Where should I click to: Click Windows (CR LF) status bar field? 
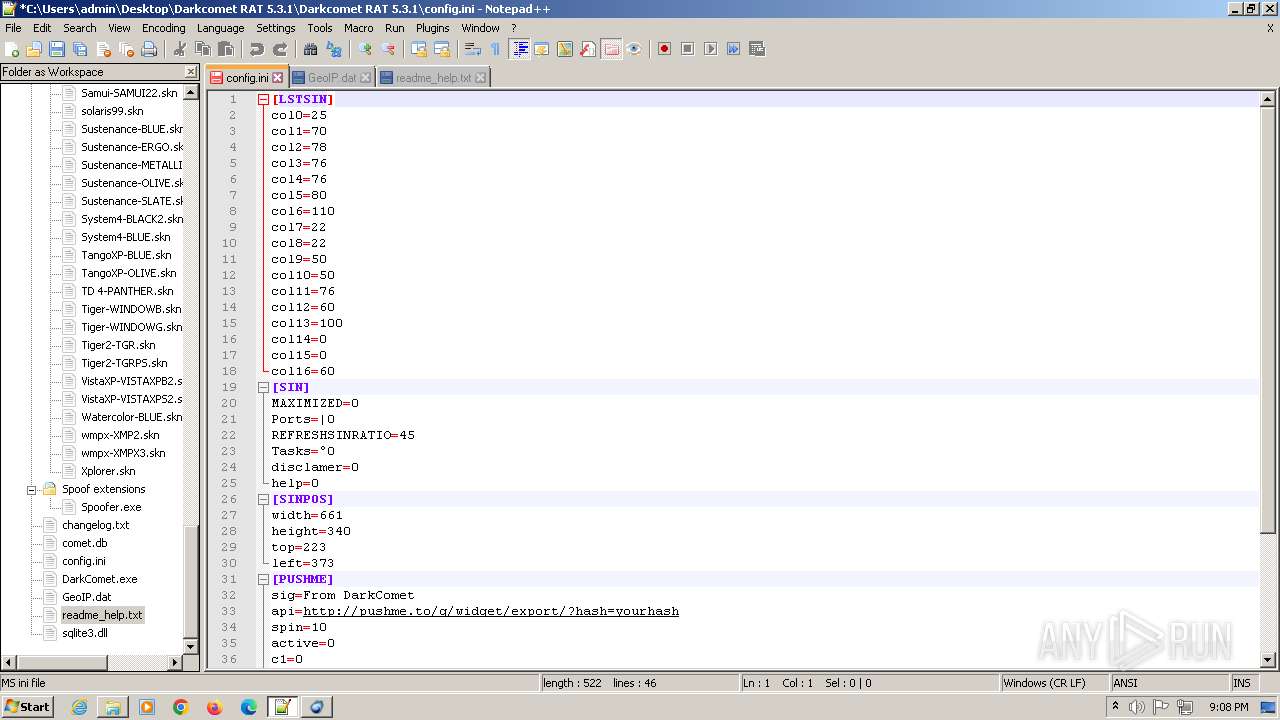click(x=1055, y=683)
